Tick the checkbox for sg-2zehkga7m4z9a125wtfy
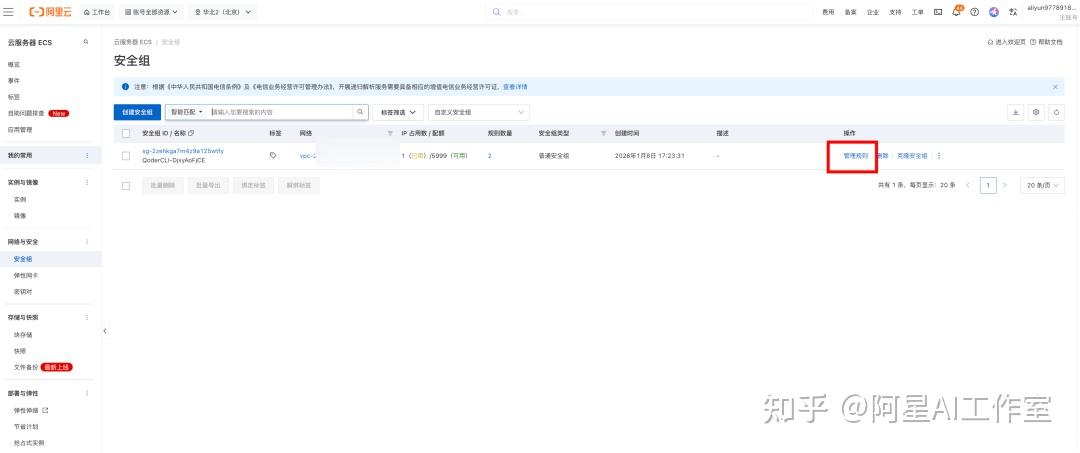Image resolution: width=1080 pixels, height=453 pixels. 126,156
